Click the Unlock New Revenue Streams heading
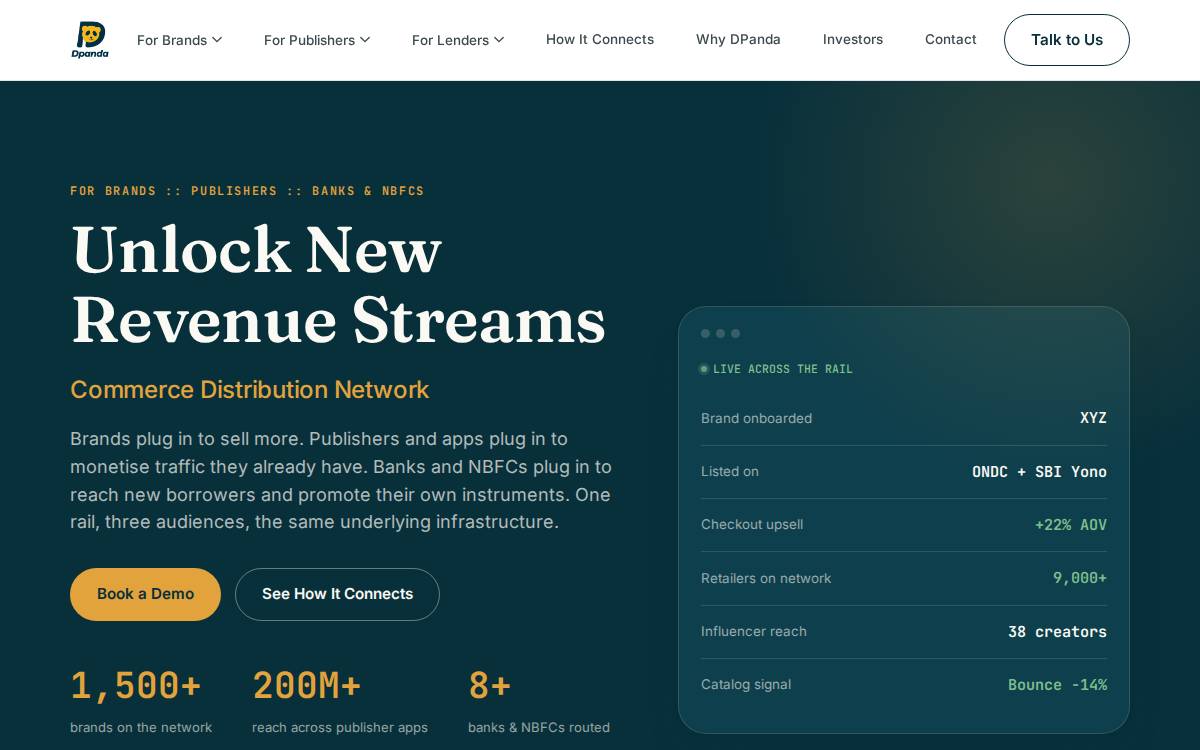 (x=338, y=285)
